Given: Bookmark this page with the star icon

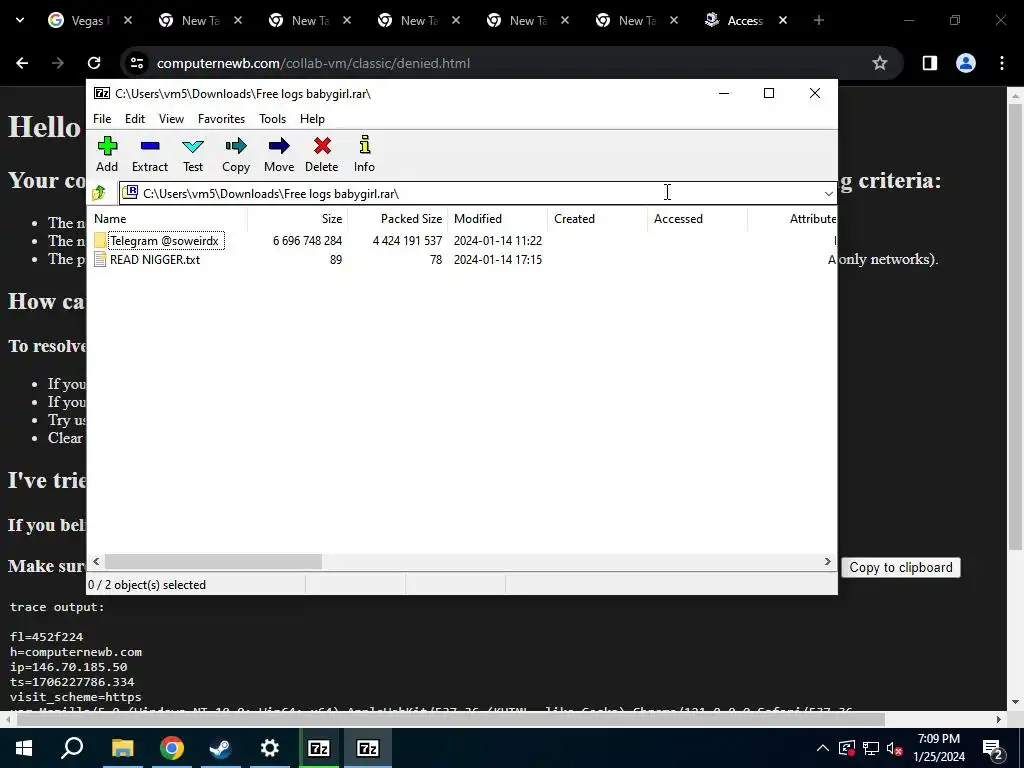Looking at the screenshot, I should click(x=880, y=63).
